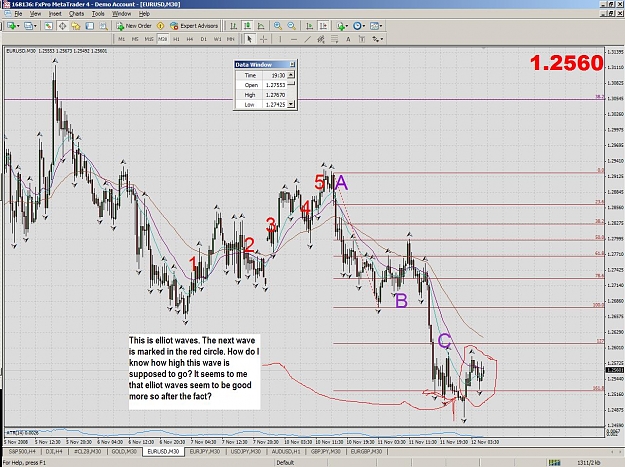Open the Charts menu
This screenshot has height=467, width=625.
click(76, 14)
